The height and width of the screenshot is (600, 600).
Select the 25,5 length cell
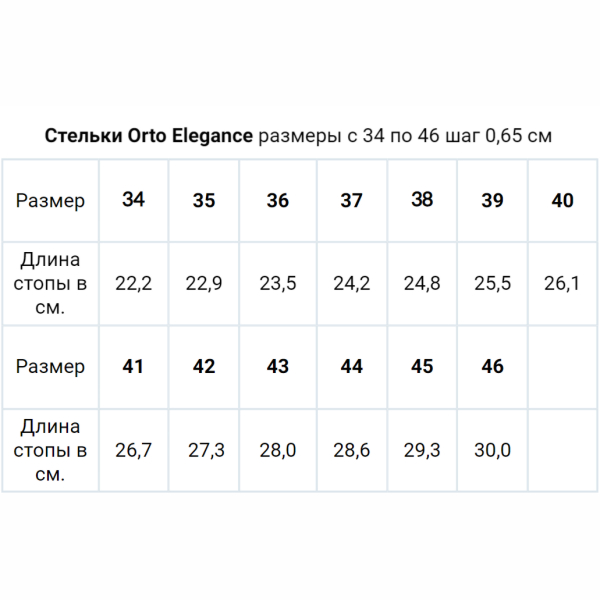click(x=492, y=284)
